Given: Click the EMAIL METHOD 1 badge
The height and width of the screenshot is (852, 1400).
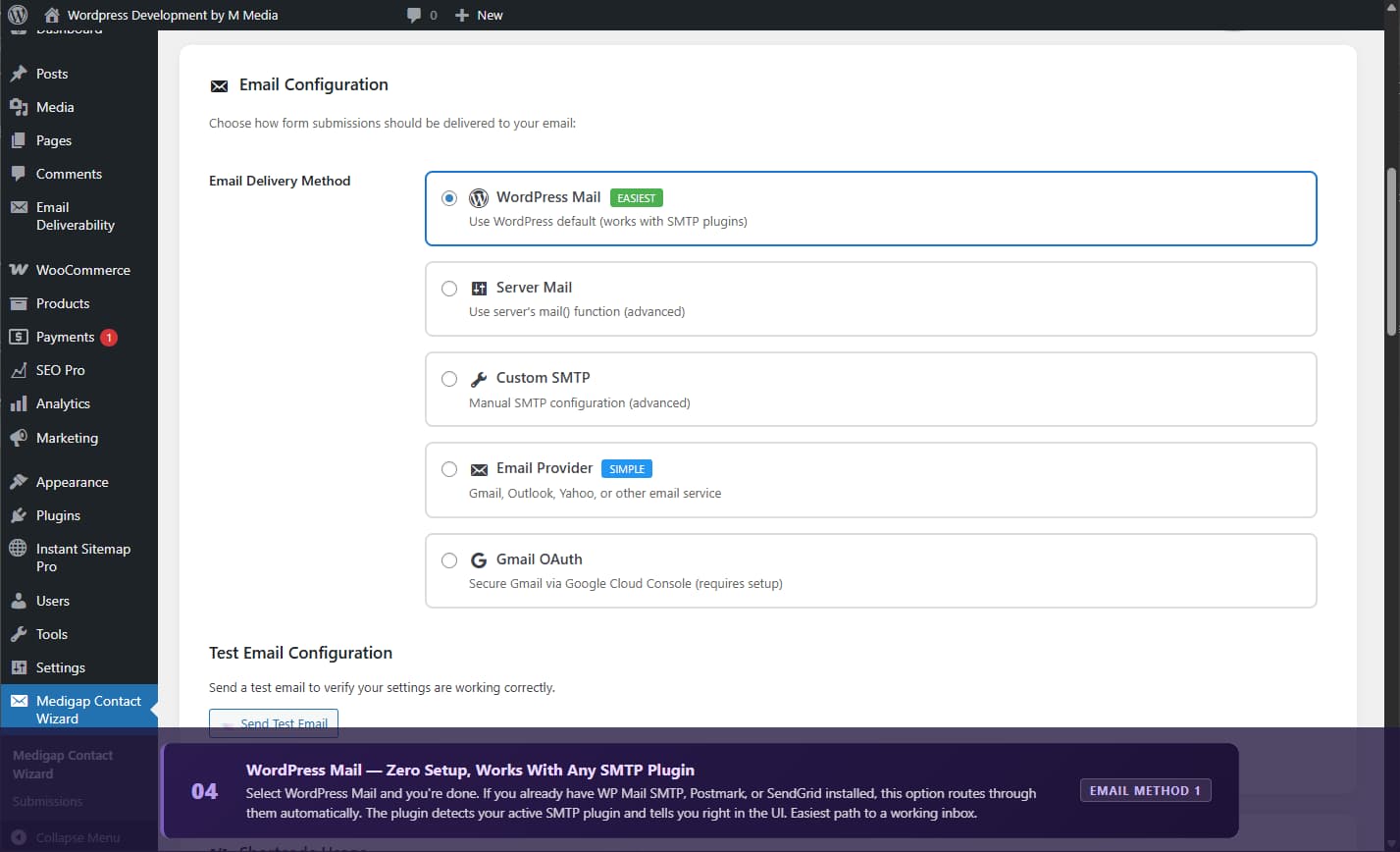Looking at the screenshot, I should point(1145,790).
